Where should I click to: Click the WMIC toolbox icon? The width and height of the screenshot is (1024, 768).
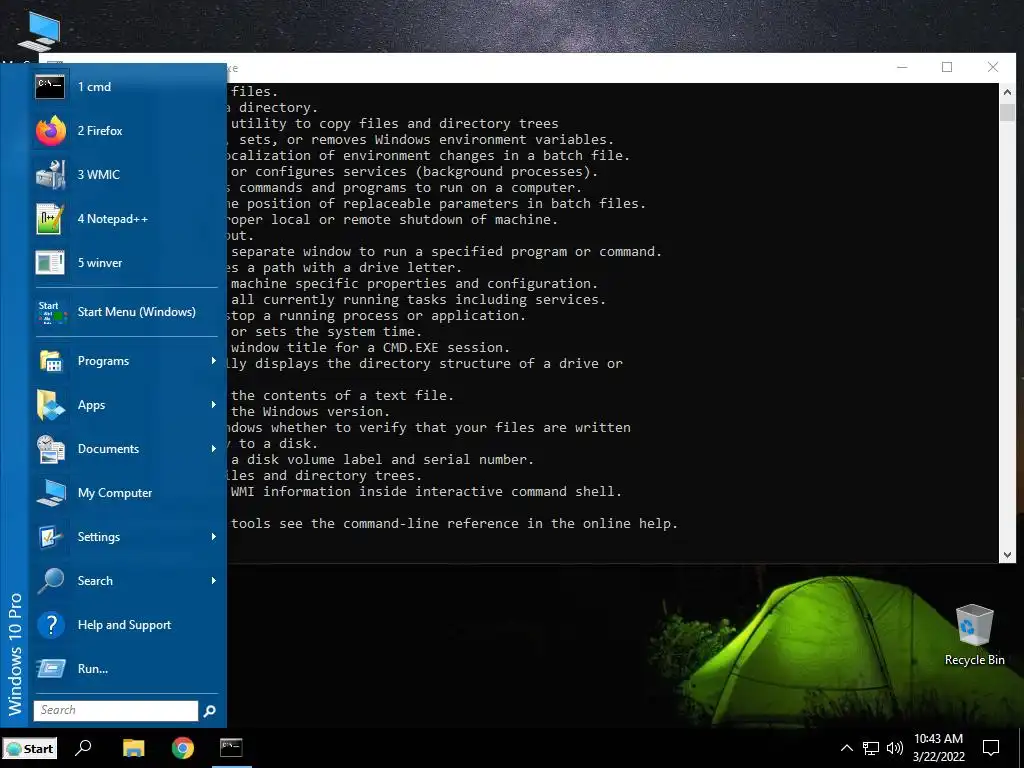[x=50, y=174]
